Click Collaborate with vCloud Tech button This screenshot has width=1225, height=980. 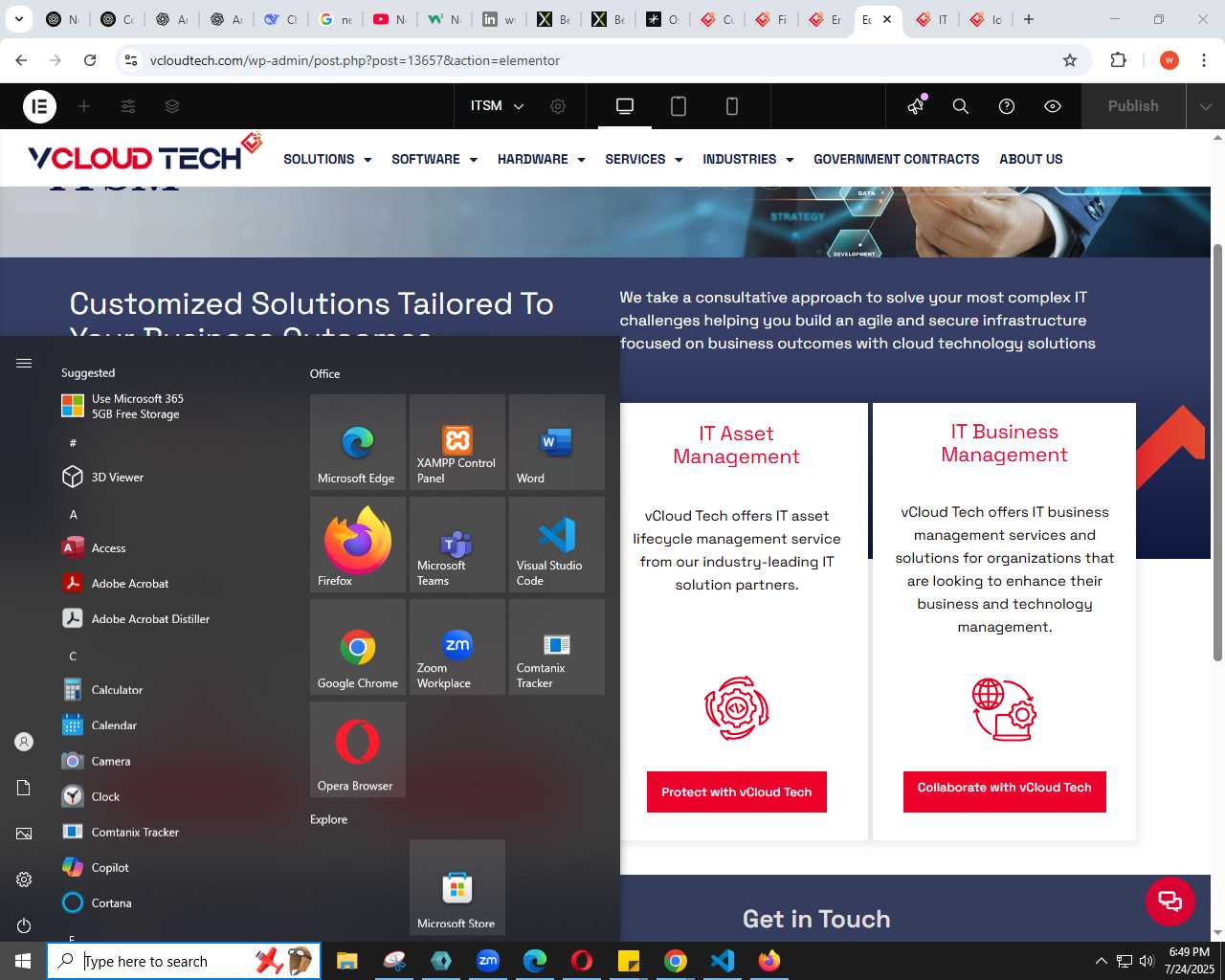[x=1005, y=791]
